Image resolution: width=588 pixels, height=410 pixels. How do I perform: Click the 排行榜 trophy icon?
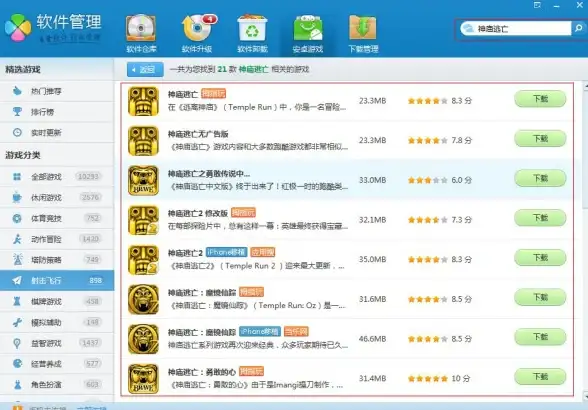tap(17, 111)
